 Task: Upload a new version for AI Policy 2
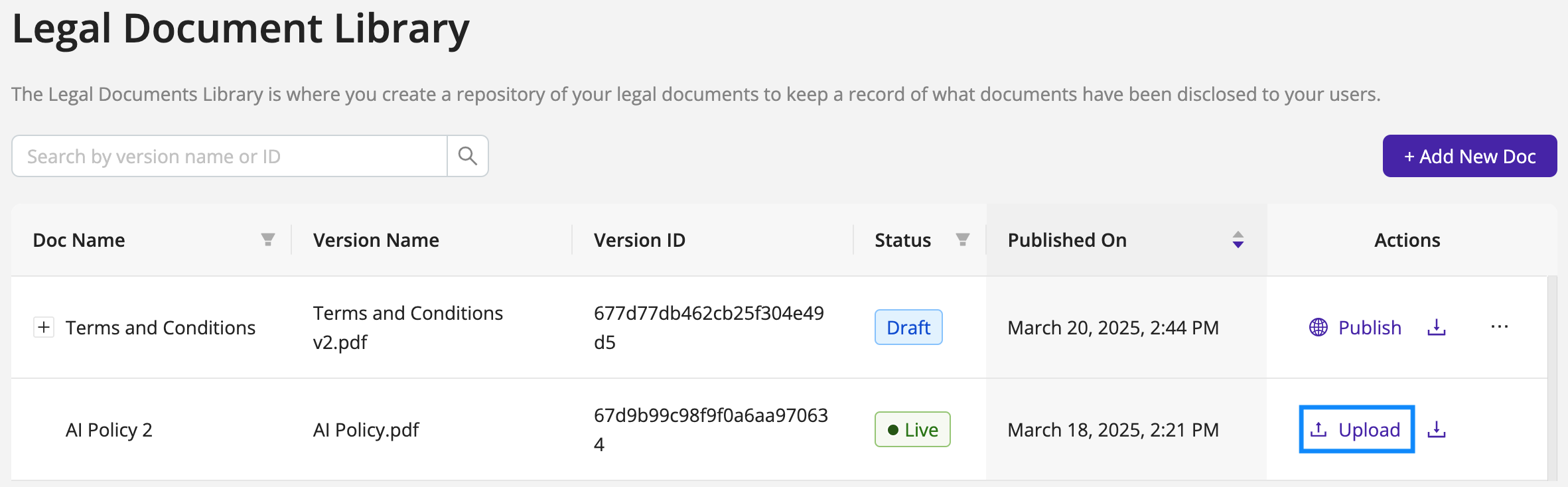1356,429
